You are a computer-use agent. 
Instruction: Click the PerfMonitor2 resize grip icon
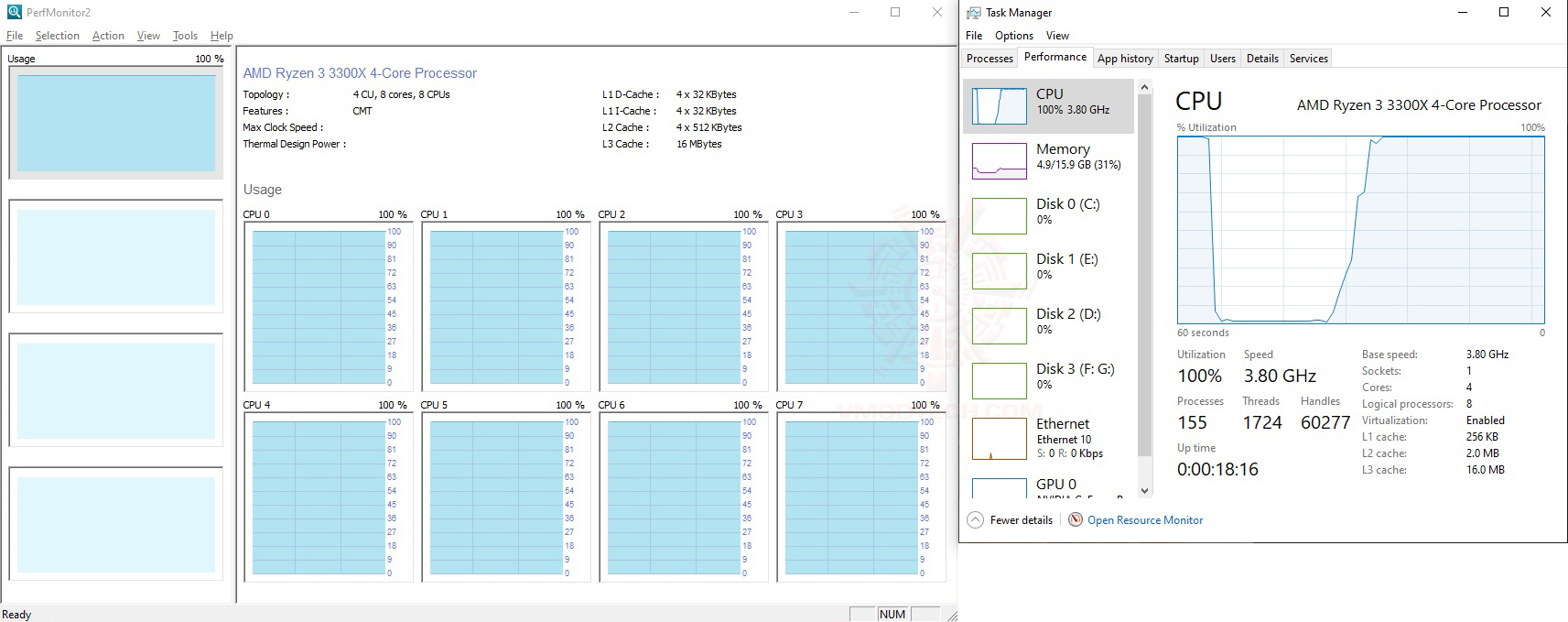point(951,616)
